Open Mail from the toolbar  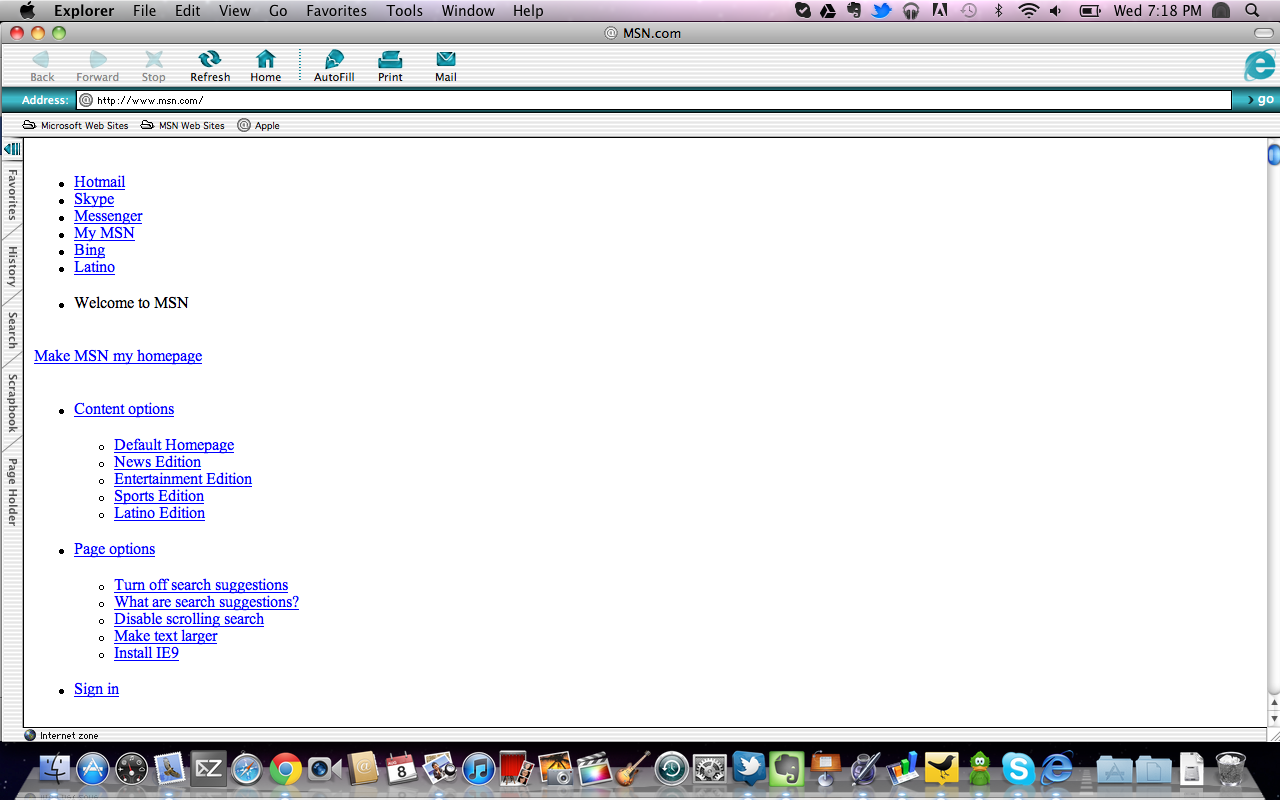pyautogui.click(x=446, y=66)
